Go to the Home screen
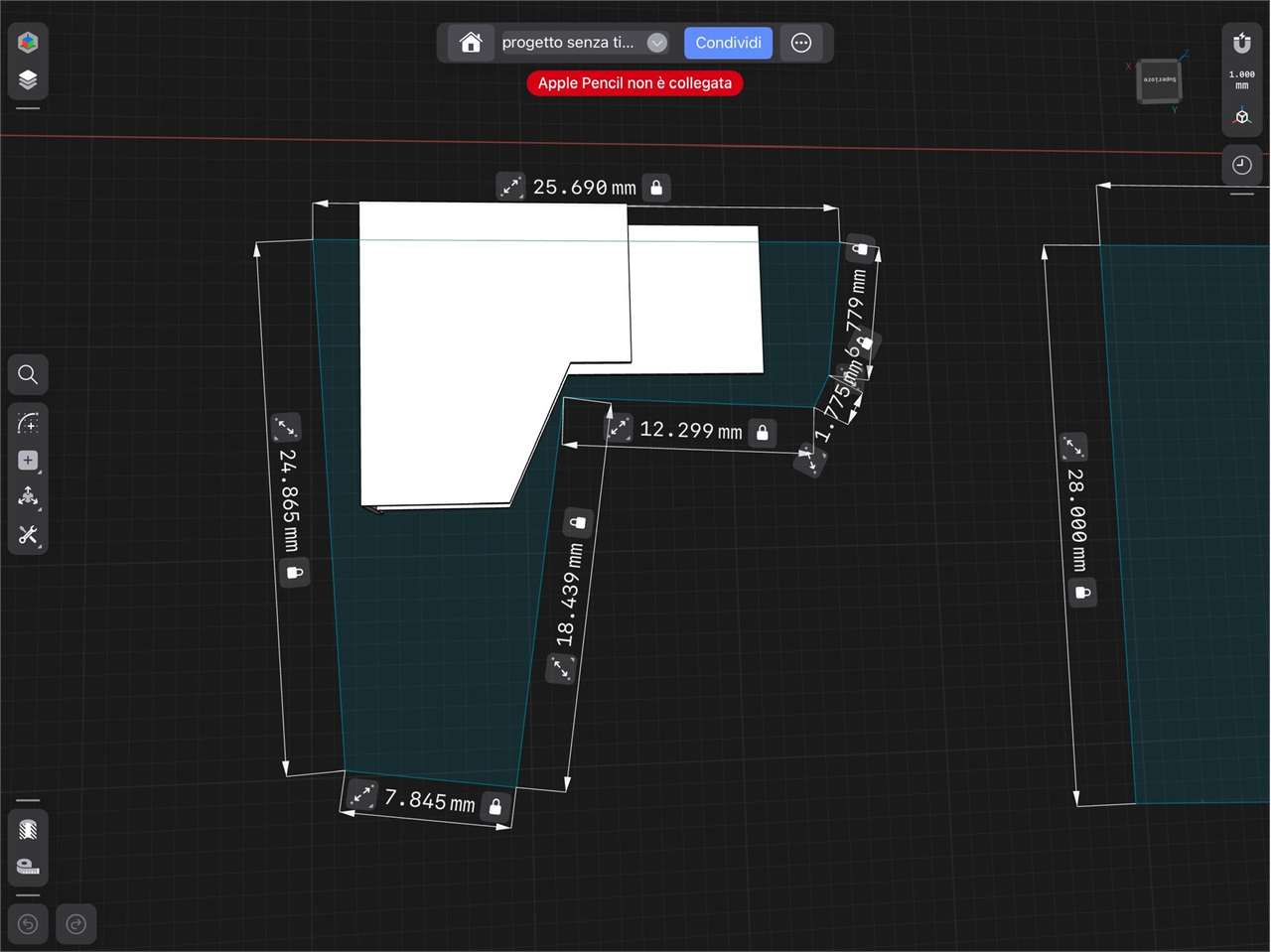1271x952 pixels. click(x=471, y=43)
